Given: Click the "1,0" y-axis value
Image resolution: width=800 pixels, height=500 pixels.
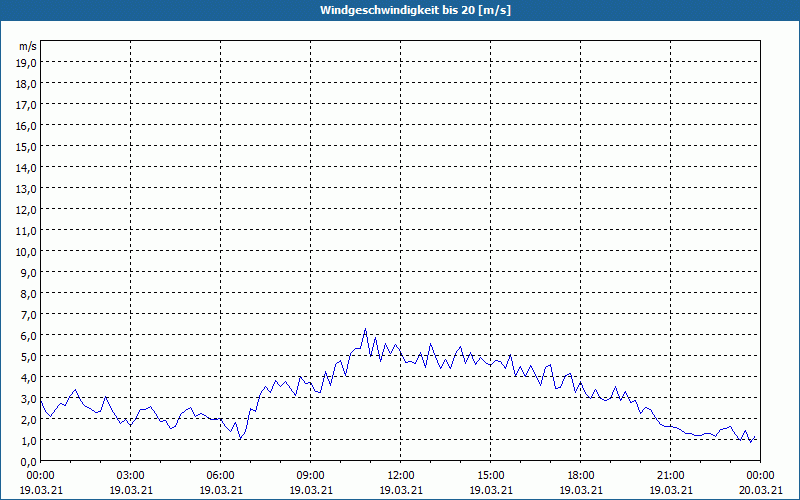Looking at the screenshot, I should tap(30, 440).
